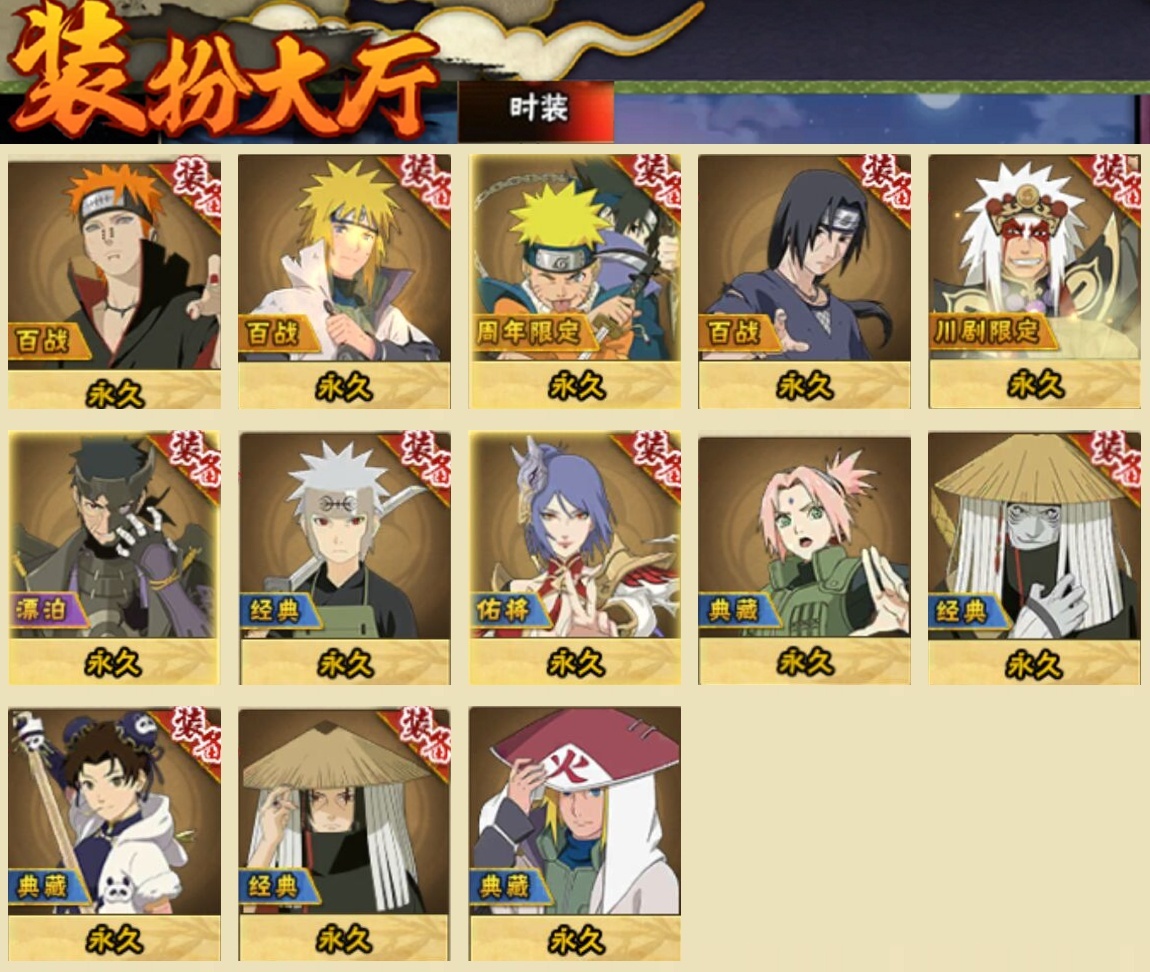The width and height of the screenshot is (1150, 972).
Task: Click the 川剧限定 label badge
Action: (988, 332)
